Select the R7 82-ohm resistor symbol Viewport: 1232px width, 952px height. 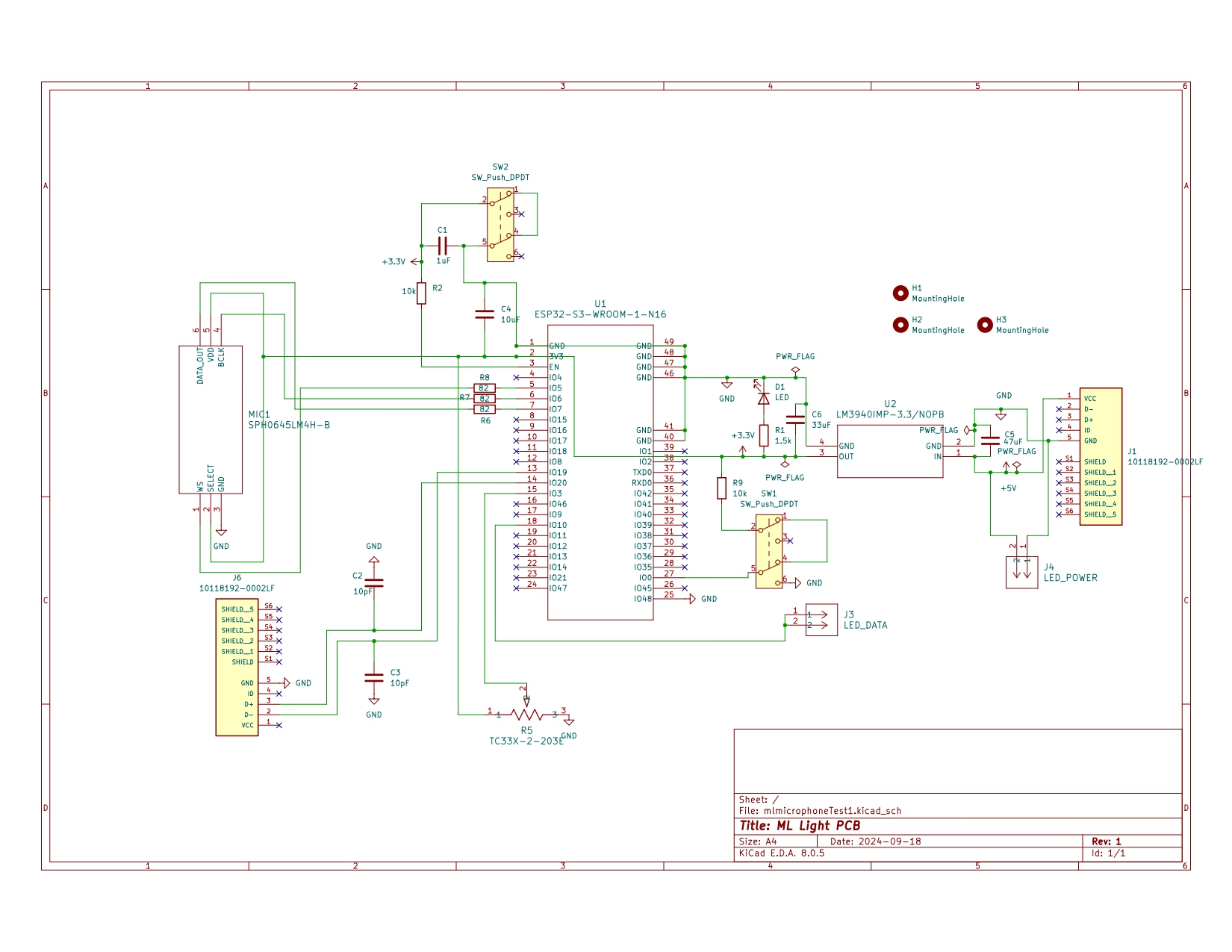pyautogui.click(x=485, y=399)
